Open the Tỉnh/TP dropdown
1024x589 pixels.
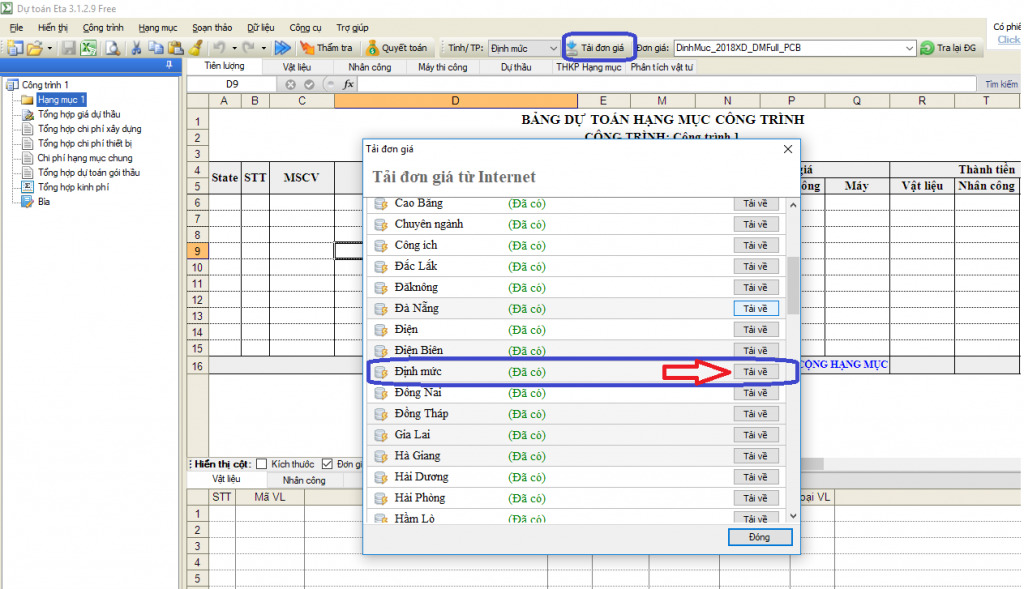[552, 48]
